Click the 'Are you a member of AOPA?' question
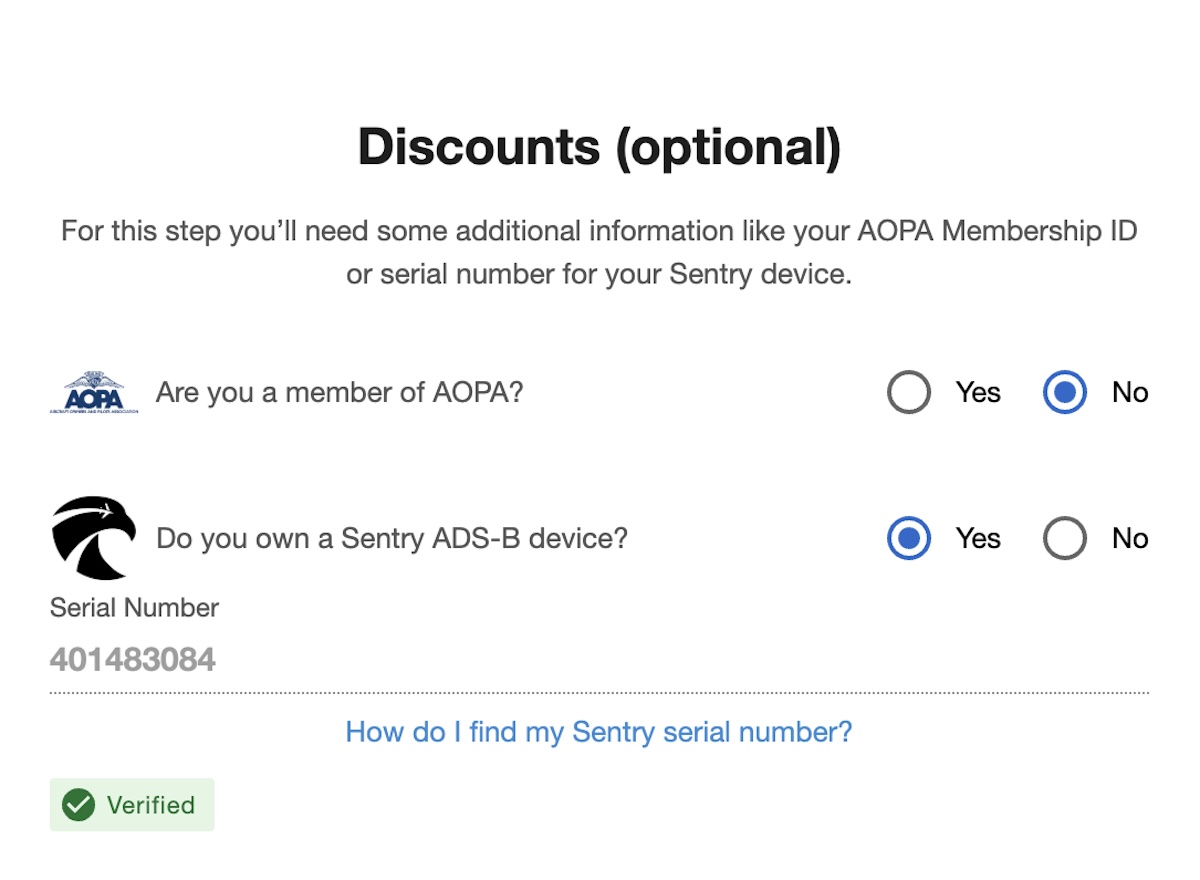1200x880 pixels. tap(339, 393)
